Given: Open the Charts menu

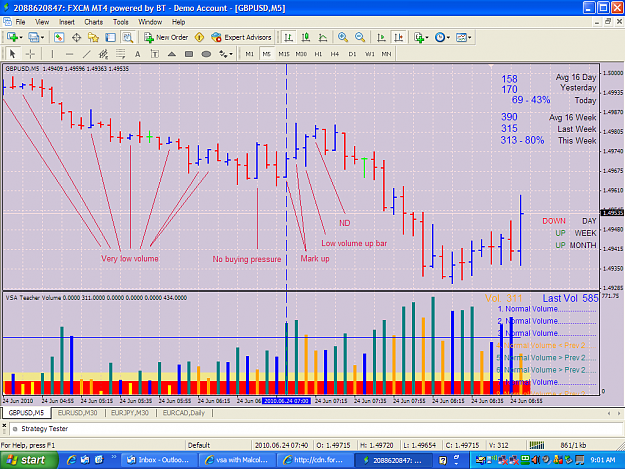Looking at the screenshot, I should tap(94, 22).
